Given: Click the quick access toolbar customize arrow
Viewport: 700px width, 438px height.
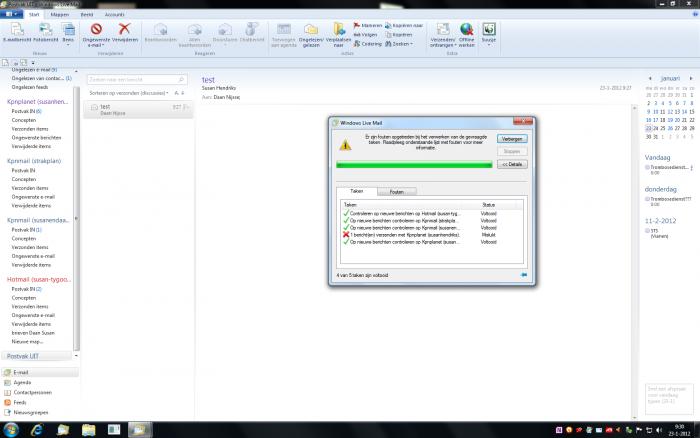Looking at the screenshot, I should tap(33, 63).
